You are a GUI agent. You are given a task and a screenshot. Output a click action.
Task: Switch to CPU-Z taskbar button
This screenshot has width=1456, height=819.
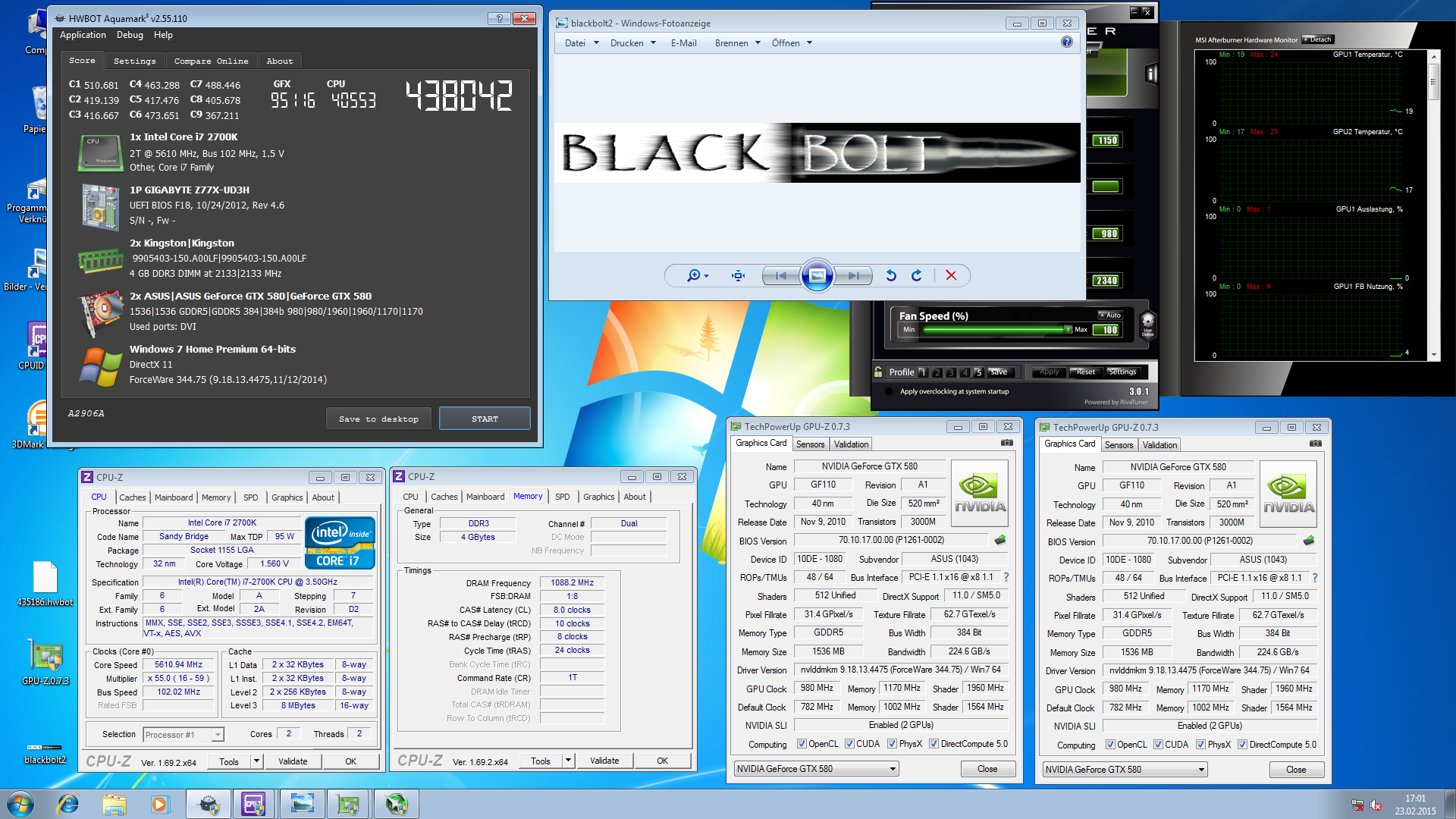pyautogui.click(x=253, y=804)
